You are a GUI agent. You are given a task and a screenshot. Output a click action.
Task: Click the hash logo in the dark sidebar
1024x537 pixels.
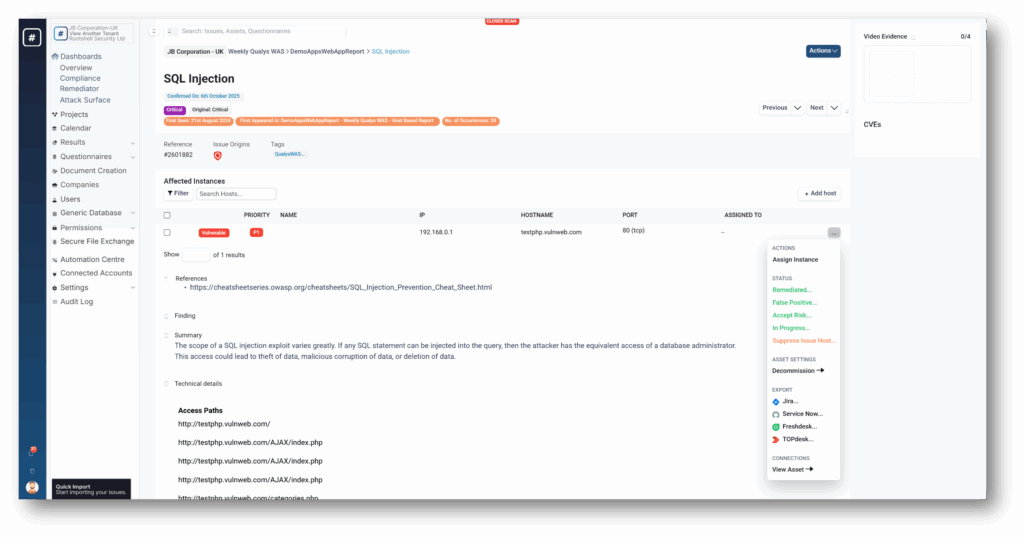click(x=32, y=37)
